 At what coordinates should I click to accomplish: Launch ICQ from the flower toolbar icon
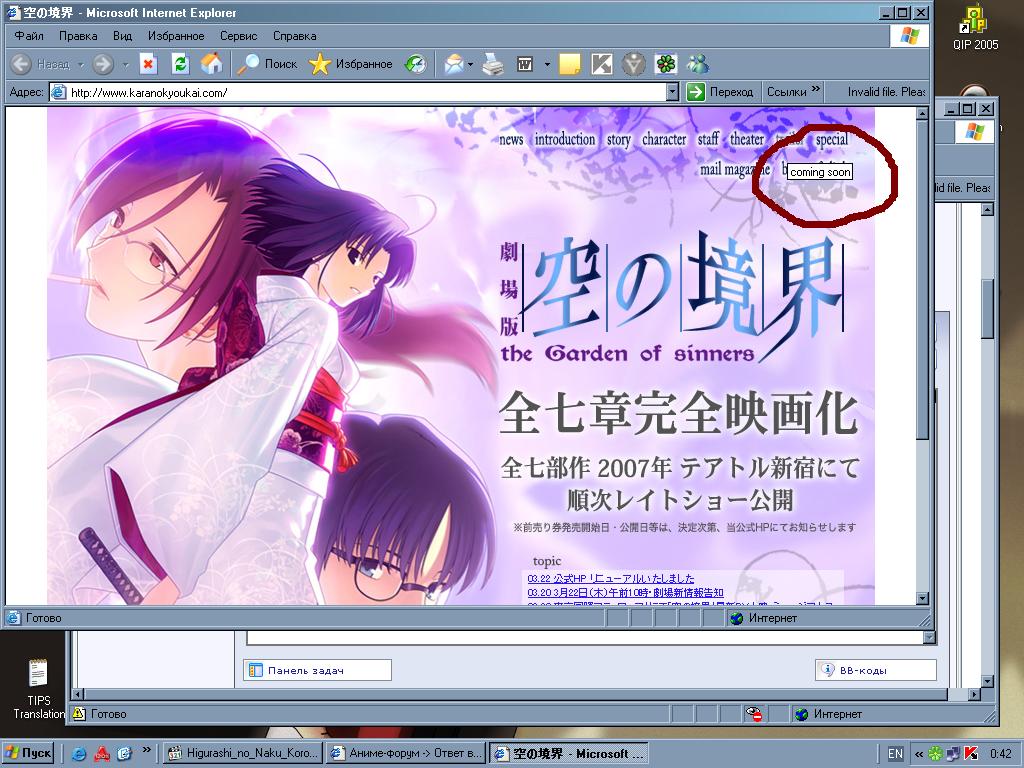pyautogui.click(x=665, y=64)
